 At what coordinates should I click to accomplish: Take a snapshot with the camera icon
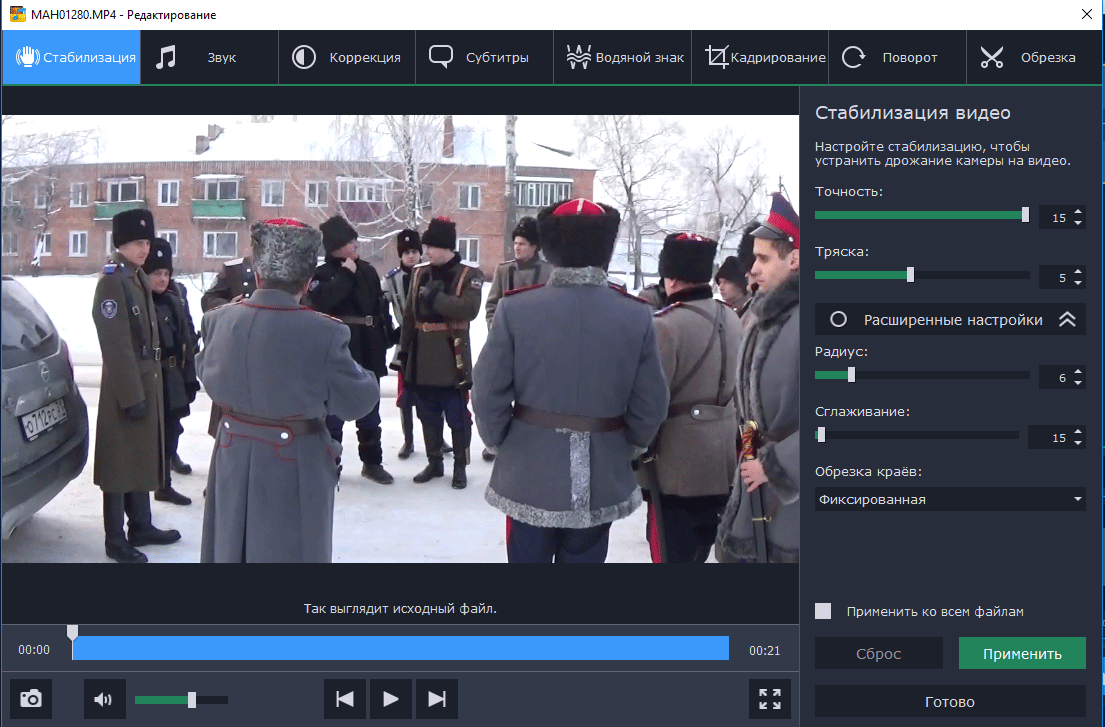[x=31, y=699]
